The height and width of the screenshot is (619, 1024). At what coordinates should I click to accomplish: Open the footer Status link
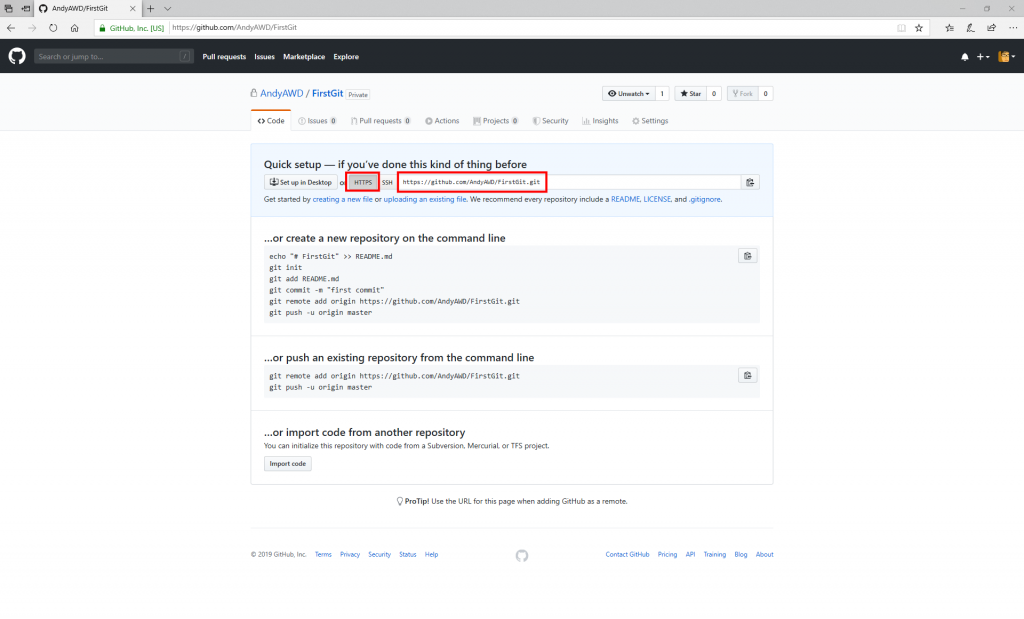pos(408,554)
